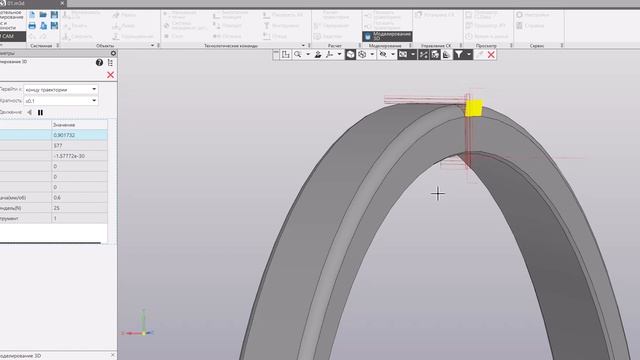Click the person icon beside zoom dropdown
The height and width of the screenshot is (360, 640).
[318, 54]
